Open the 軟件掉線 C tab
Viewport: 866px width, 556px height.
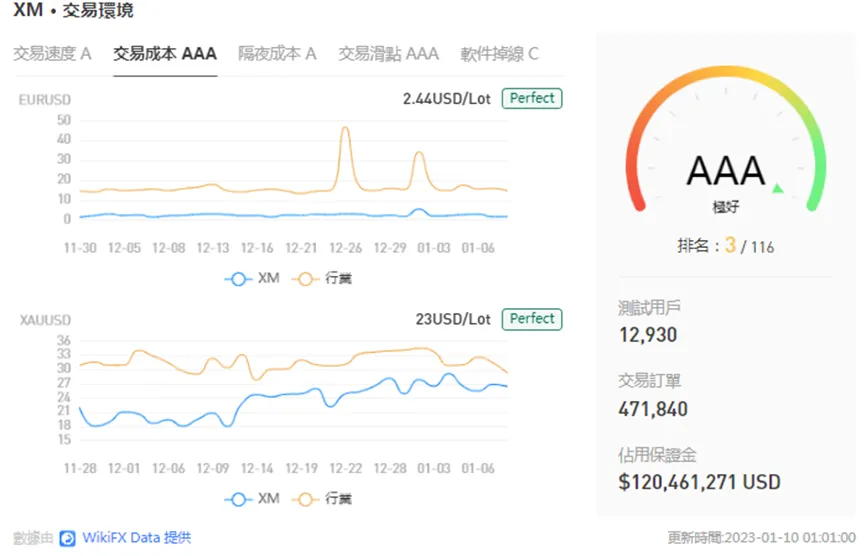[x=499, y=54]
